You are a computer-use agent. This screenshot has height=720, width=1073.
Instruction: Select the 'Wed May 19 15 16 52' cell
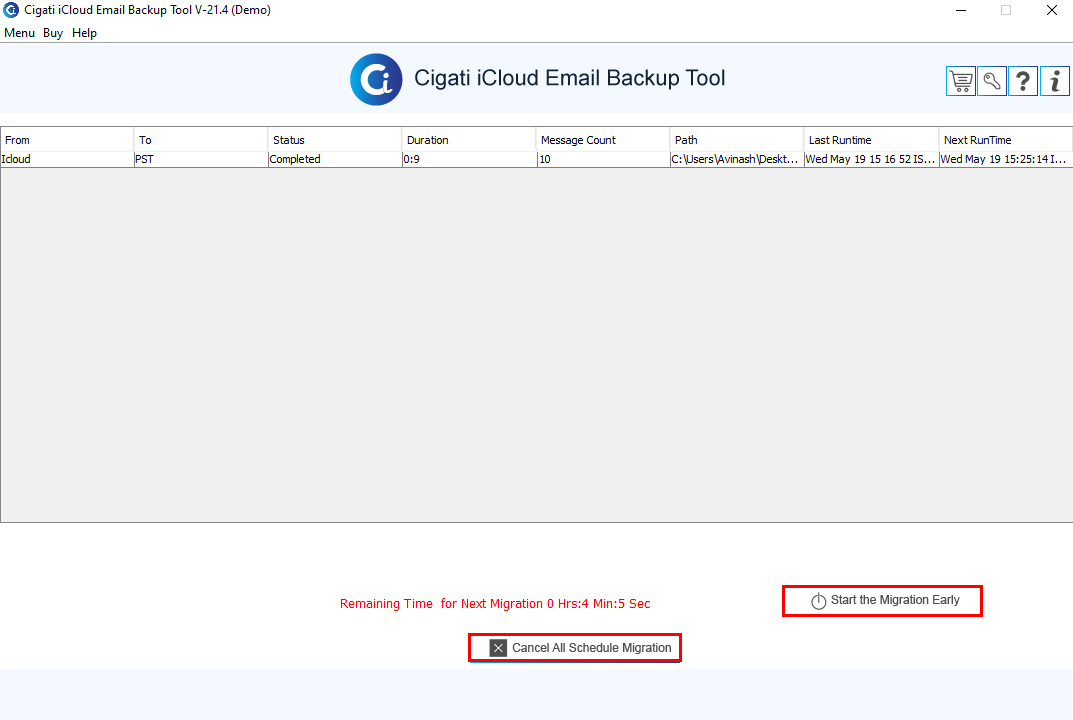point(871,159)
